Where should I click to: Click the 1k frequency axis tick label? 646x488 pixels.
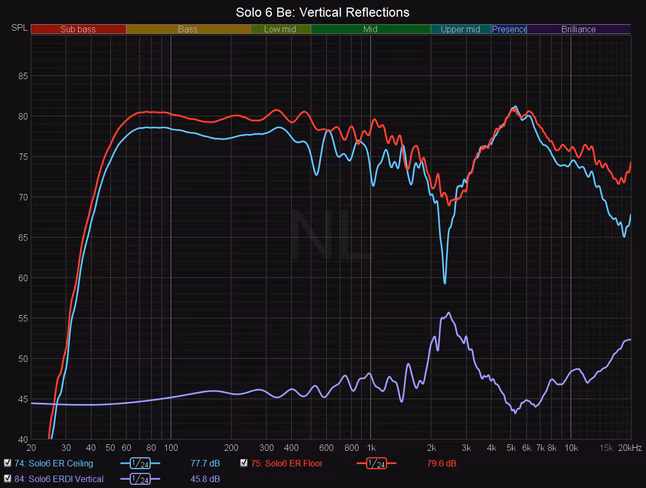(371, 448)
